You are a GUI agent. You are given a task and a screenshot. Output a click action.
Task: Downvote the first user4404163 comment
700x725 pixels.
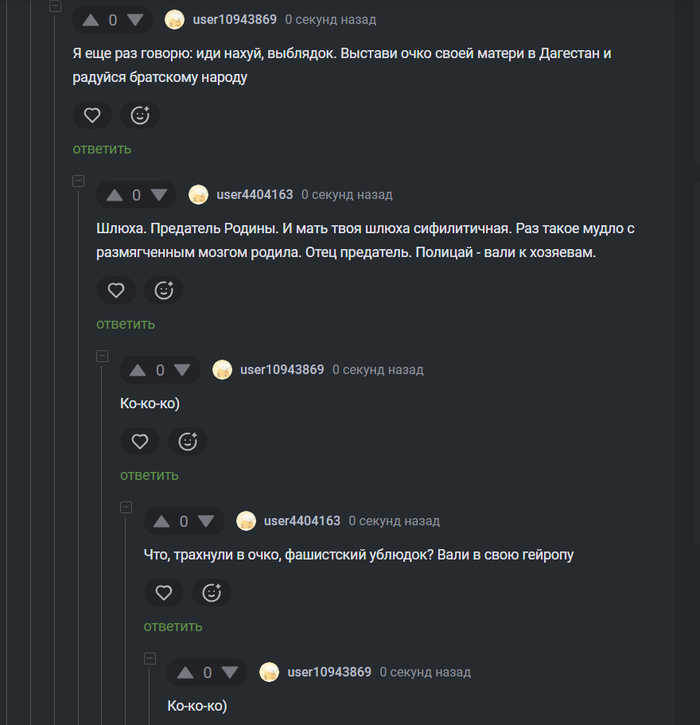tap(159, 195)
